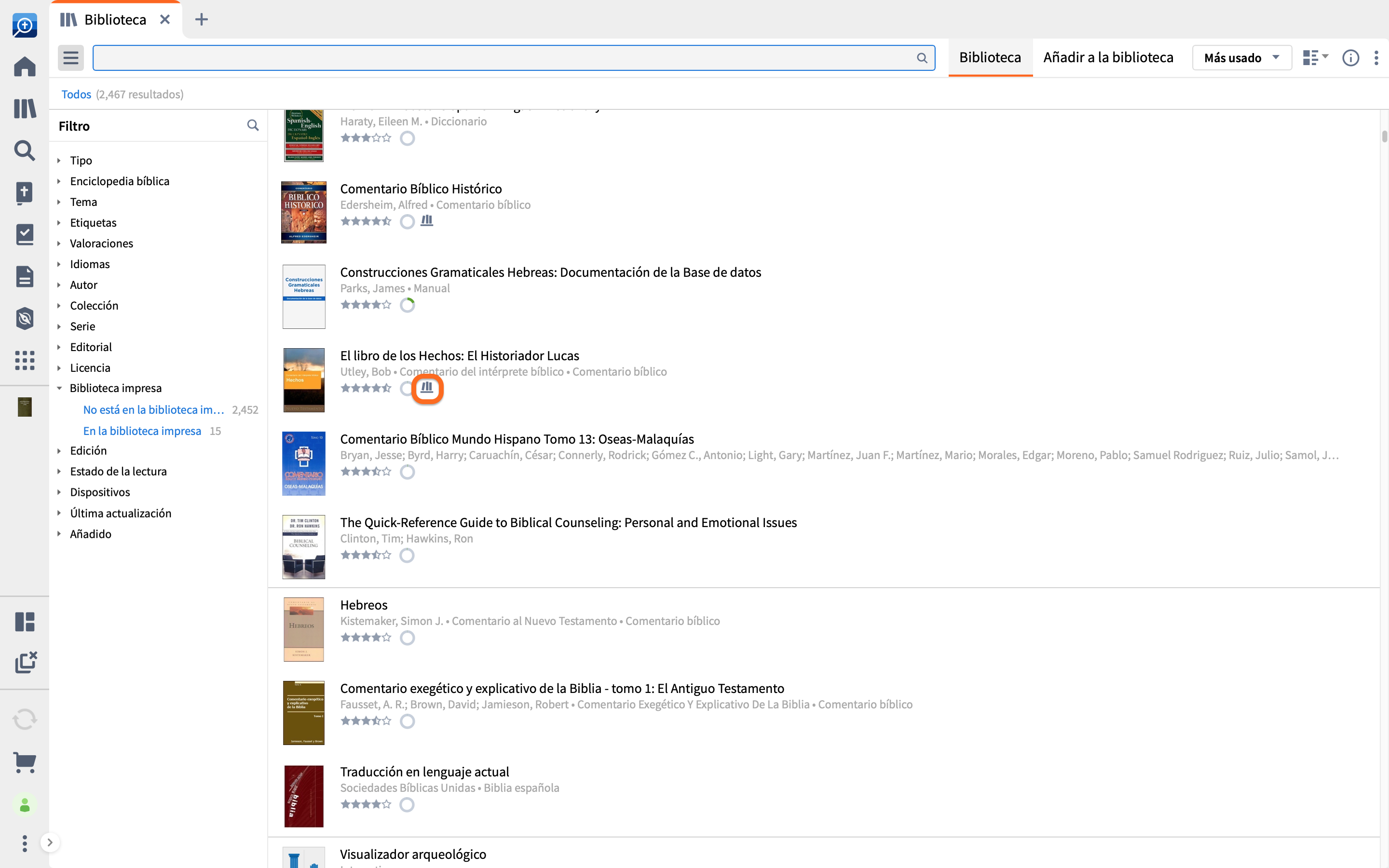
Task: Open the info panel icon in toolbar
Action: point(1350,58)
